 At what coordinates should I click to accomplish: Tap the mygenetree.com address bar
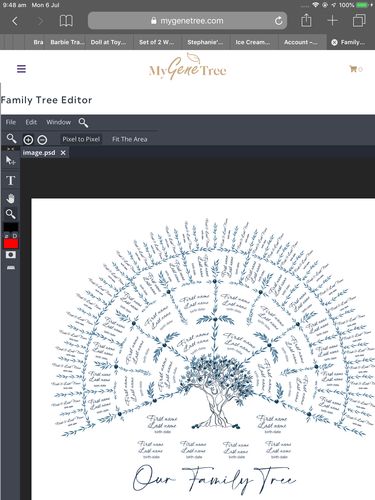187,21
